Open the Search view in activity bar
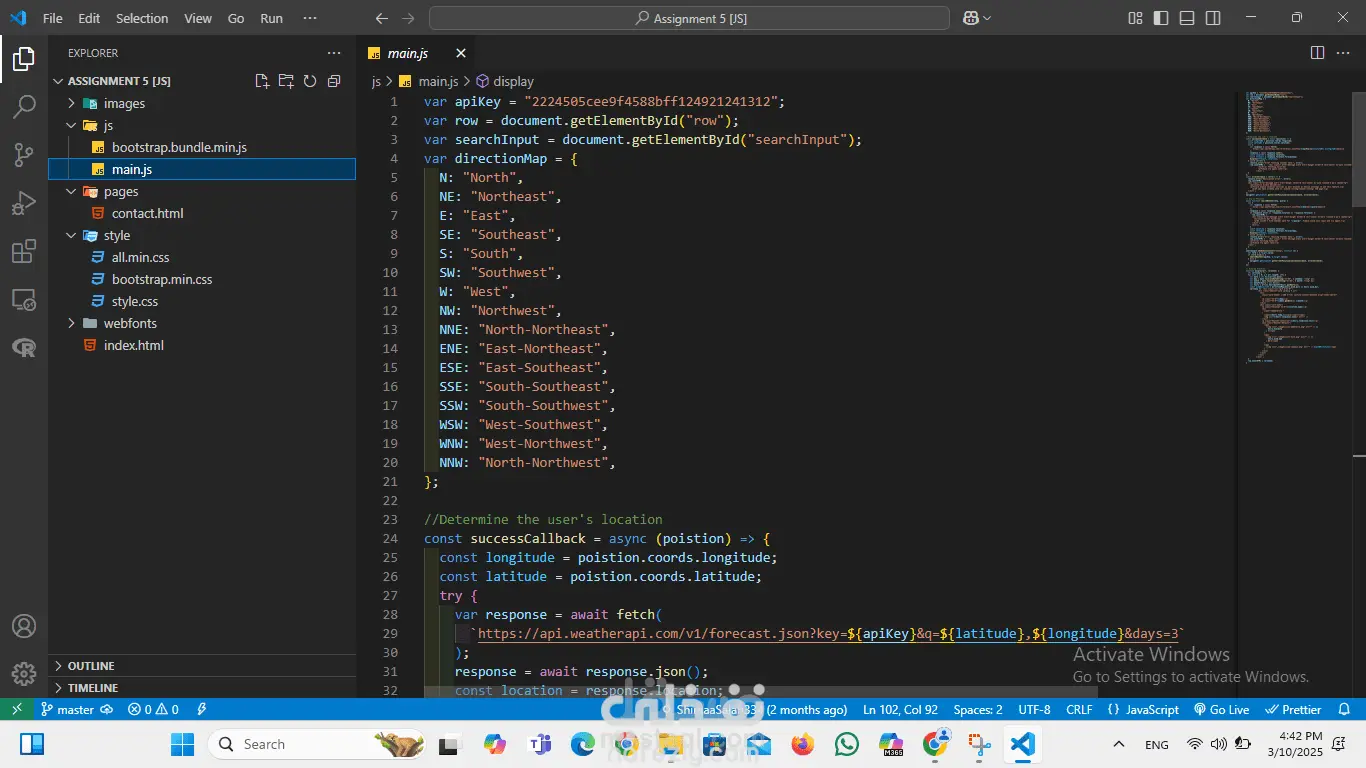The image size is (1366, 768). pos(24,107)
